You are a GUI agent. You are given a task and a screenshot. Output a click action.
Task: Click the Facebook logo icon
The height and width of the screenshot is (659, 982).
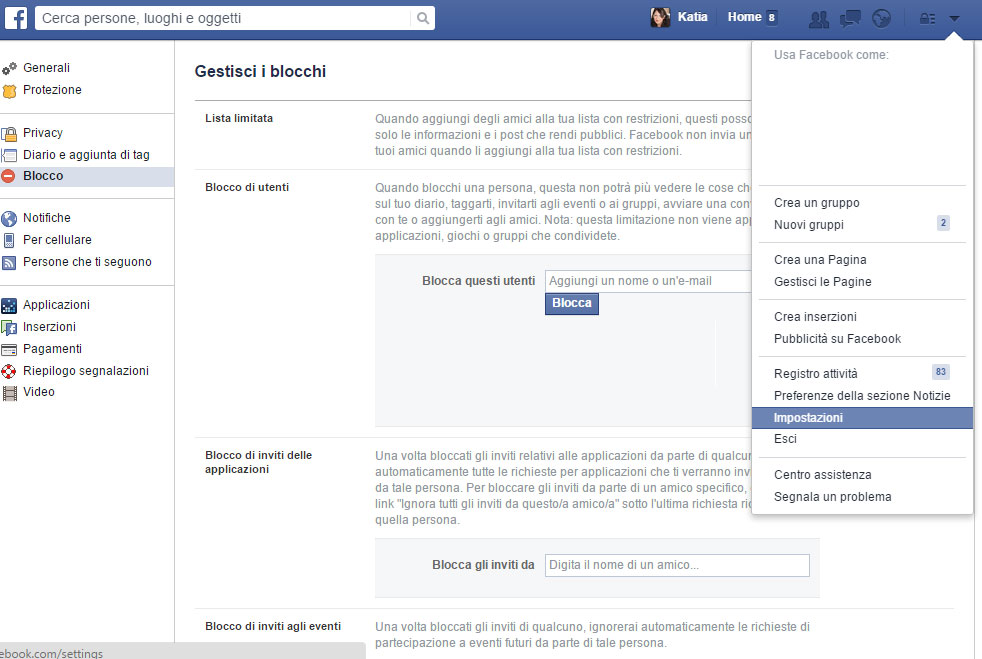pos(16,18)
